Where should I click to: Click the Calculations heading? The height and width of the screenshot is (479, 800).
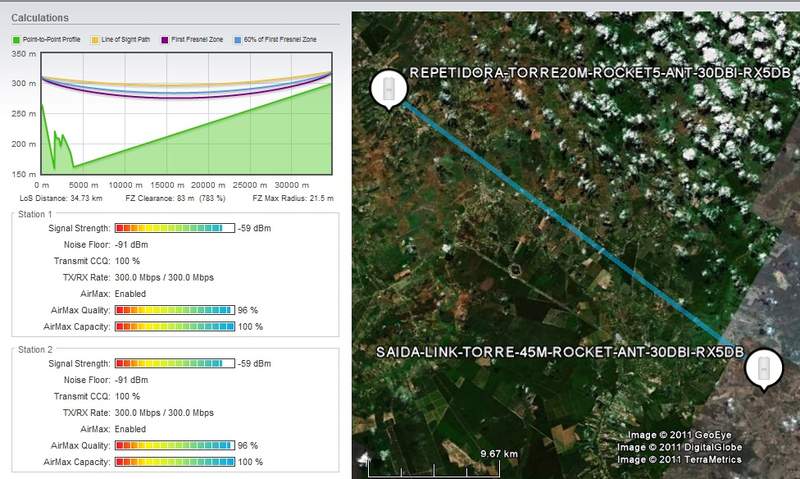click(40, 18)
